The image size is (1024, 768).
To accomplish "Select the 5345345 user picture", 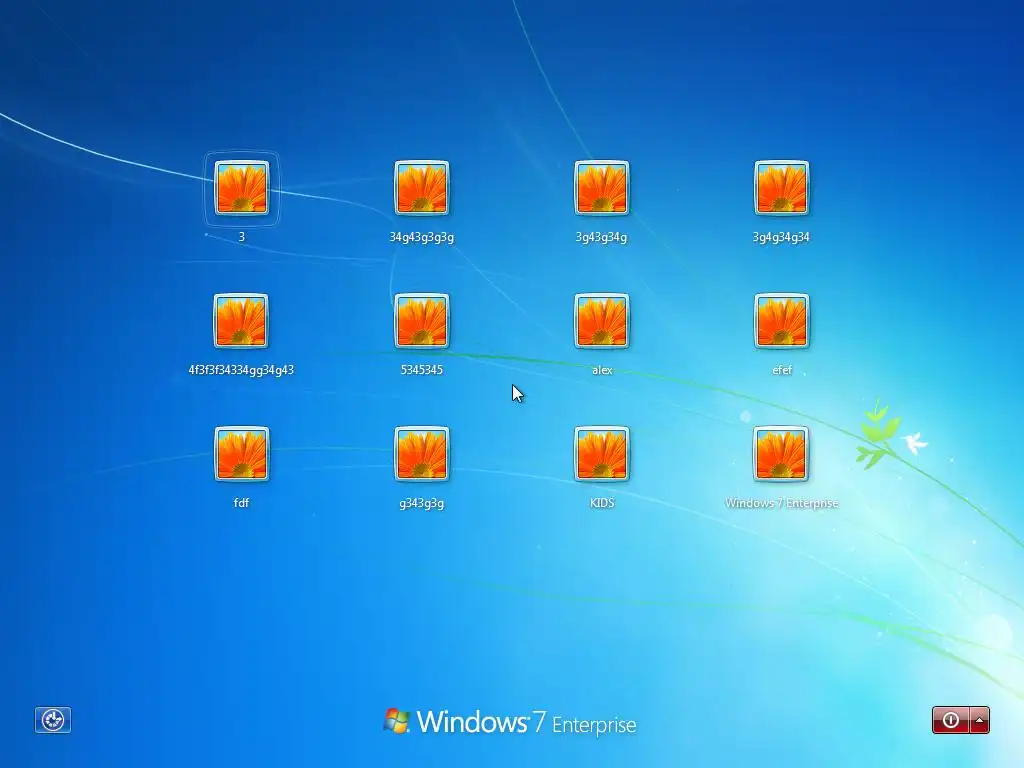I will 421,321.
